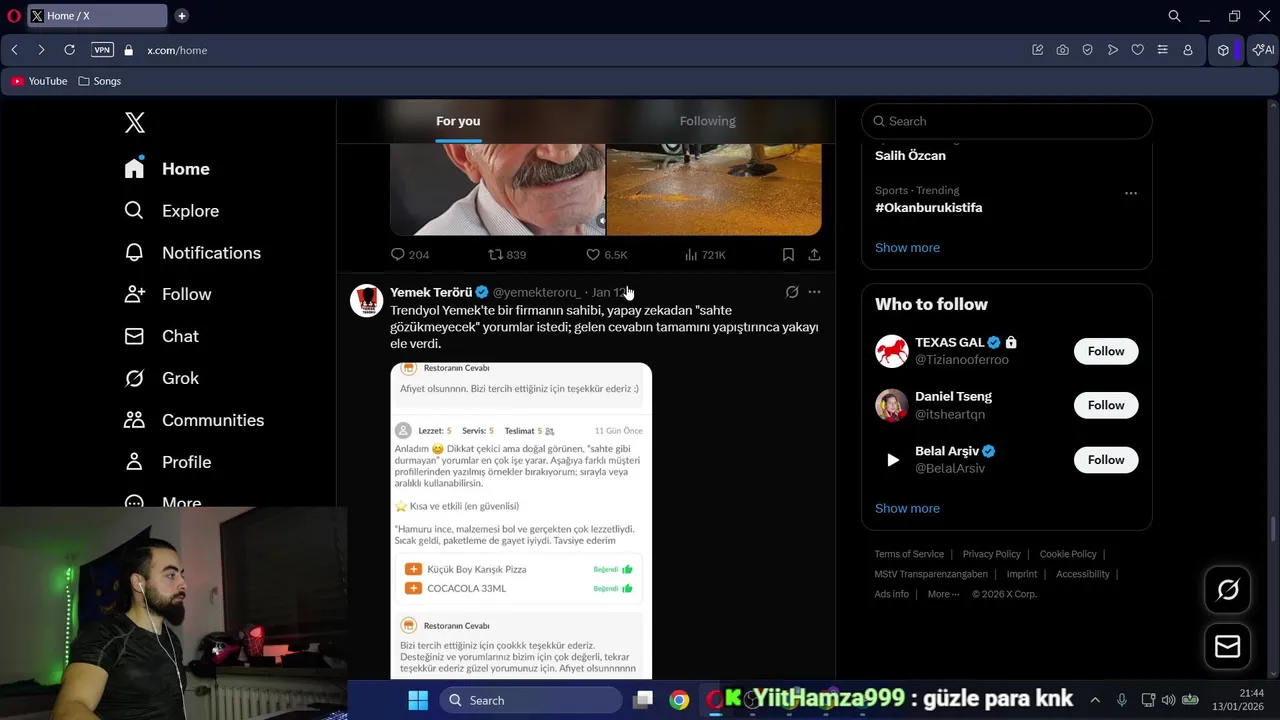Image resolution: width=1280 pixels, height=720 pixels.
Task: Open the sidebar Follow item
Action: [x=167, y=294]
